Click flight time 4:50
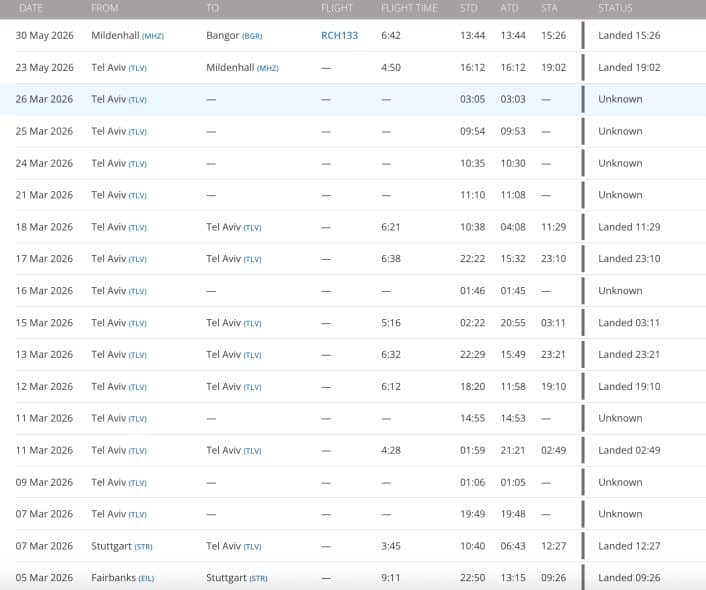The image size is (706, 590). [x=390, y=68]
